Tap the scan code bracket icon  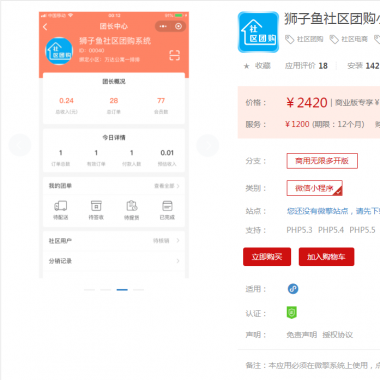pos(174,55)
